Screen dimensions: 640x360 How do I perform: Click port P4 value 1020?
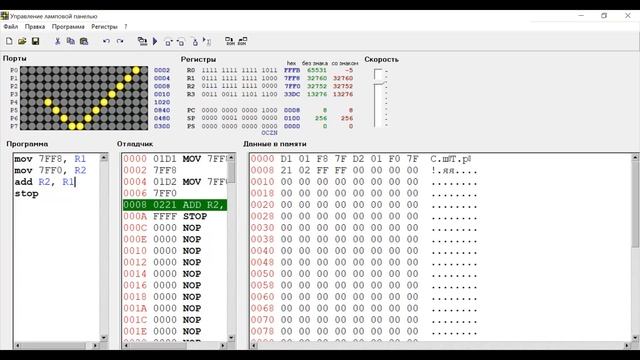tap(162, 102)
